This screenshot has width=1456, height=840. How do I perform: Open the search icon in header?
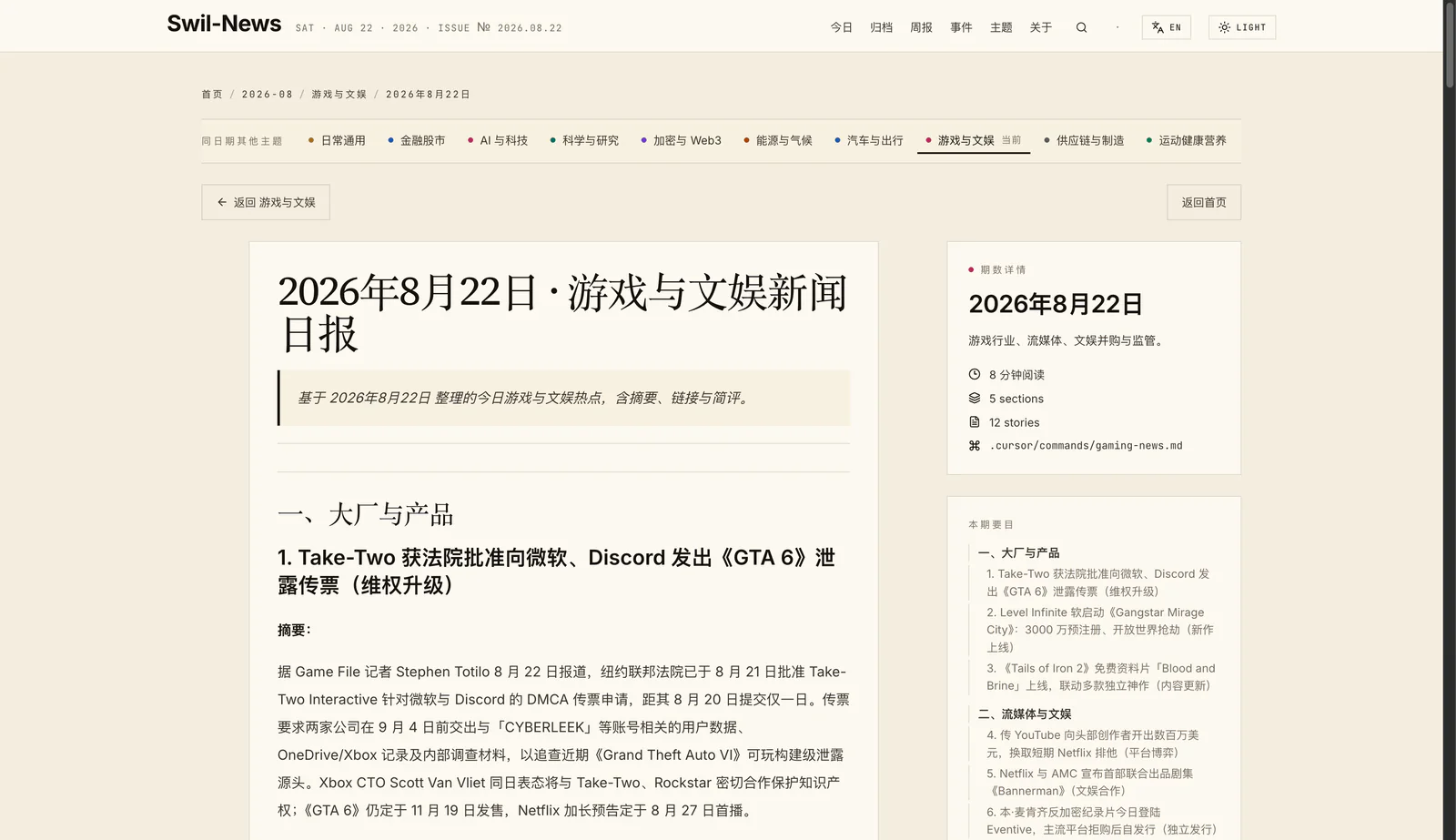1081,27
